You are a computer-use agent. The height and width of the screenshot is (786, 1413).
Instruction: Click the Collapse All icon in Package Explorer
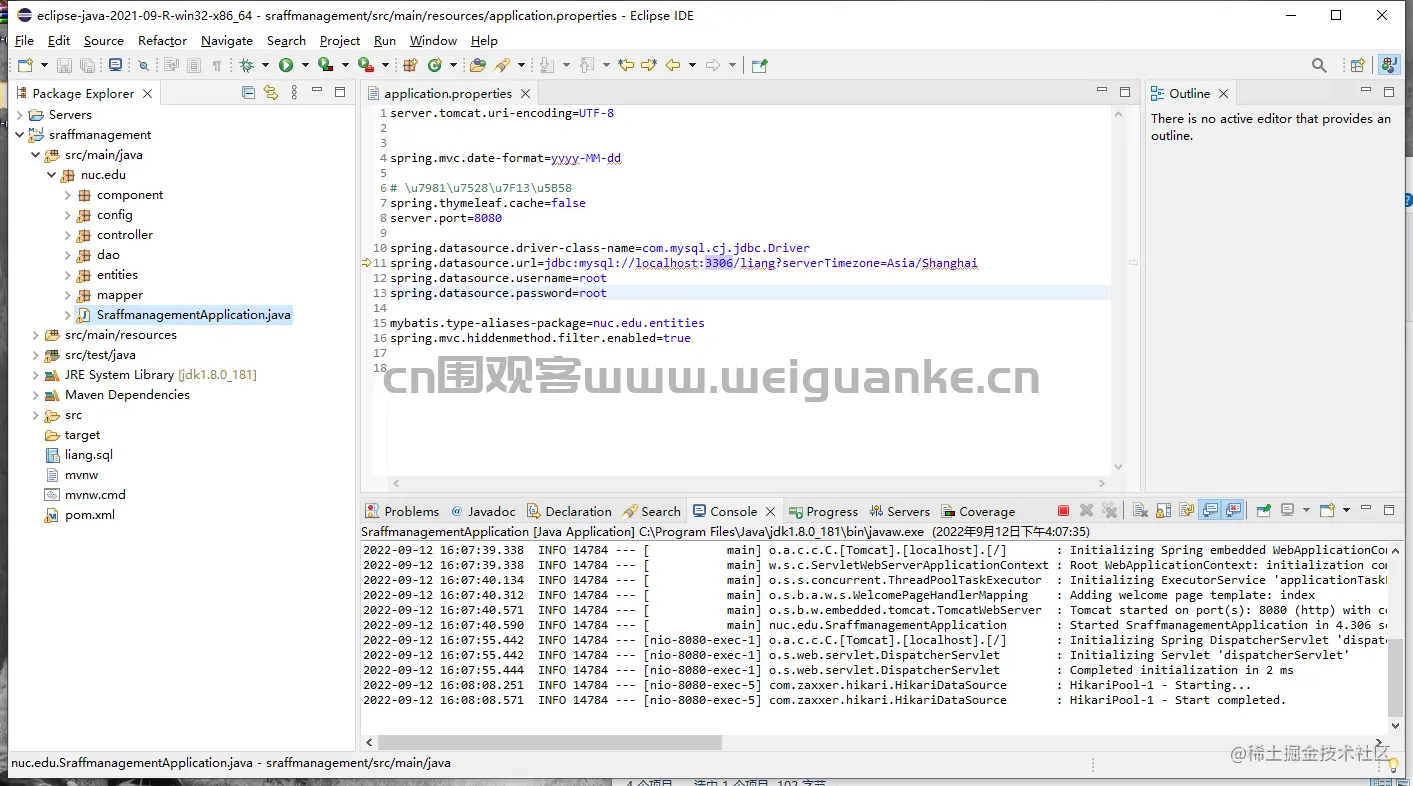(248, 93)
